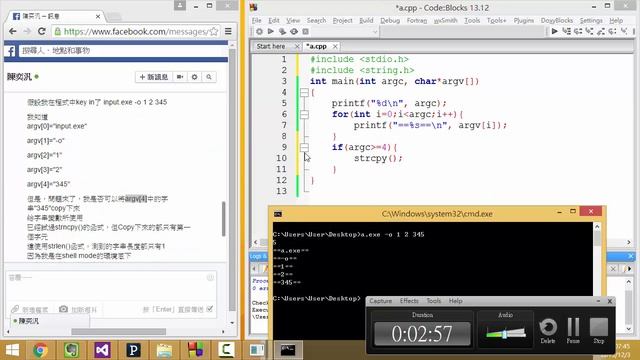Screen dimensions: 640x360
Task: Click the Step into debug icon
Action: tap(589, 31)
